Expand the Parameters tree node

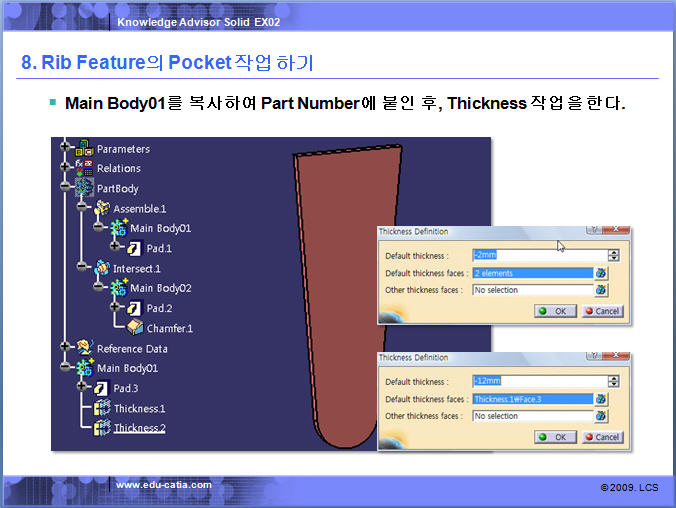[x=67, y=147]
